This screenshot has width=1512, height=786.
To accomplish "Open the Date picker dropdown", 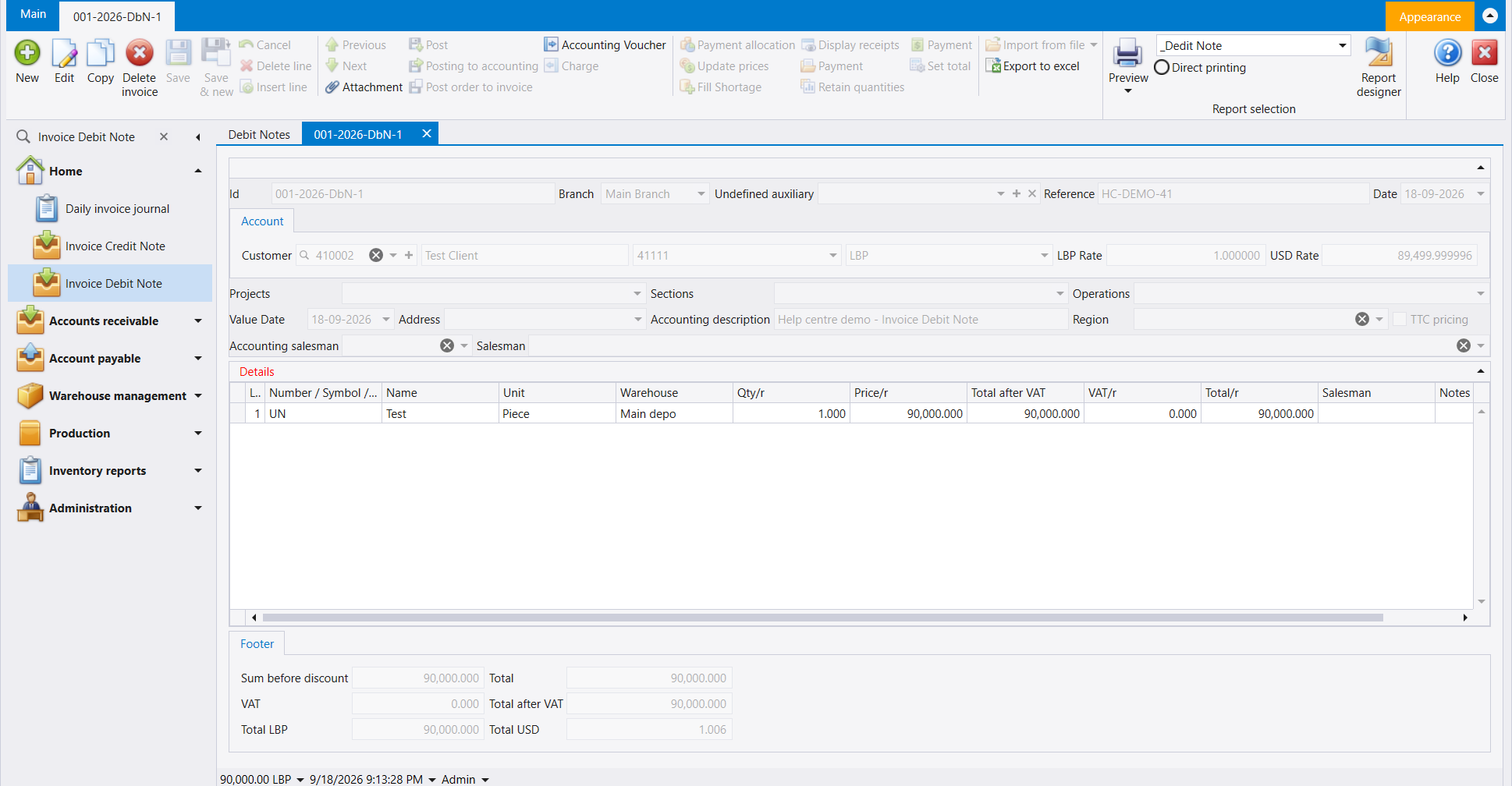I will (1481, 194).
